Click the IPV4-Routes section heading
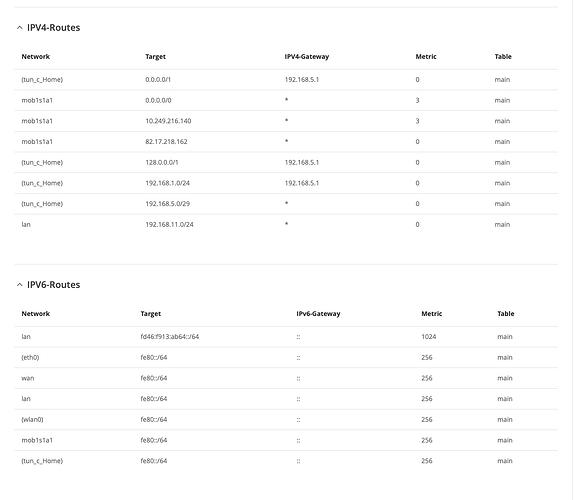The height and width of the screenshot is (500, 579). tap(54, 28)
